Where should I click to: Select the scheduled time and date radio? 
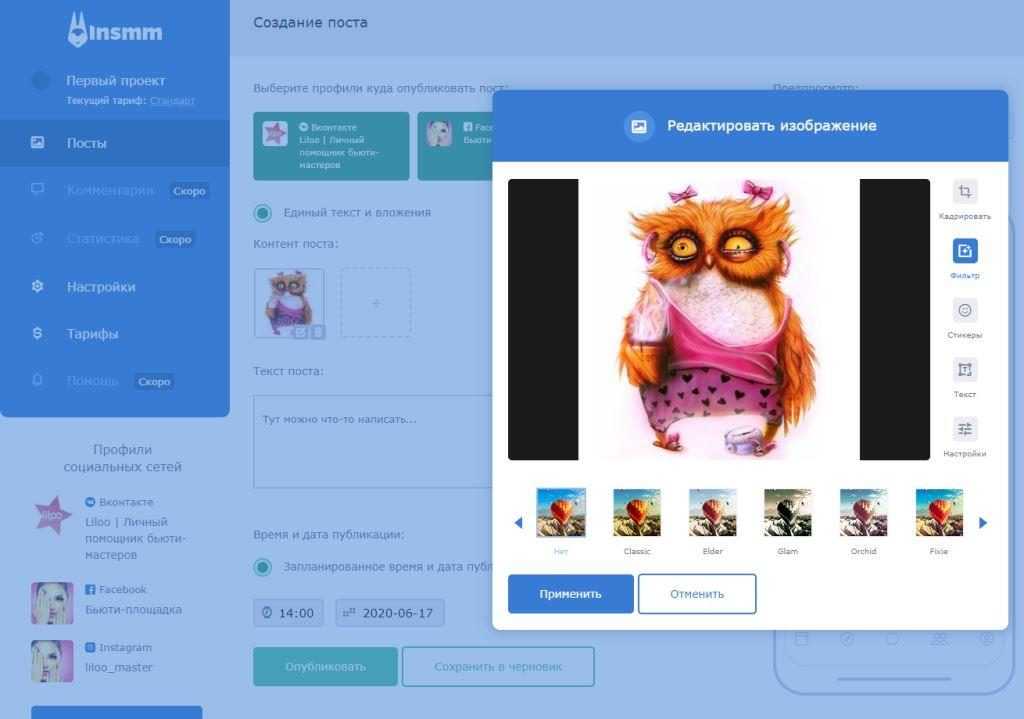pos(263,567)
